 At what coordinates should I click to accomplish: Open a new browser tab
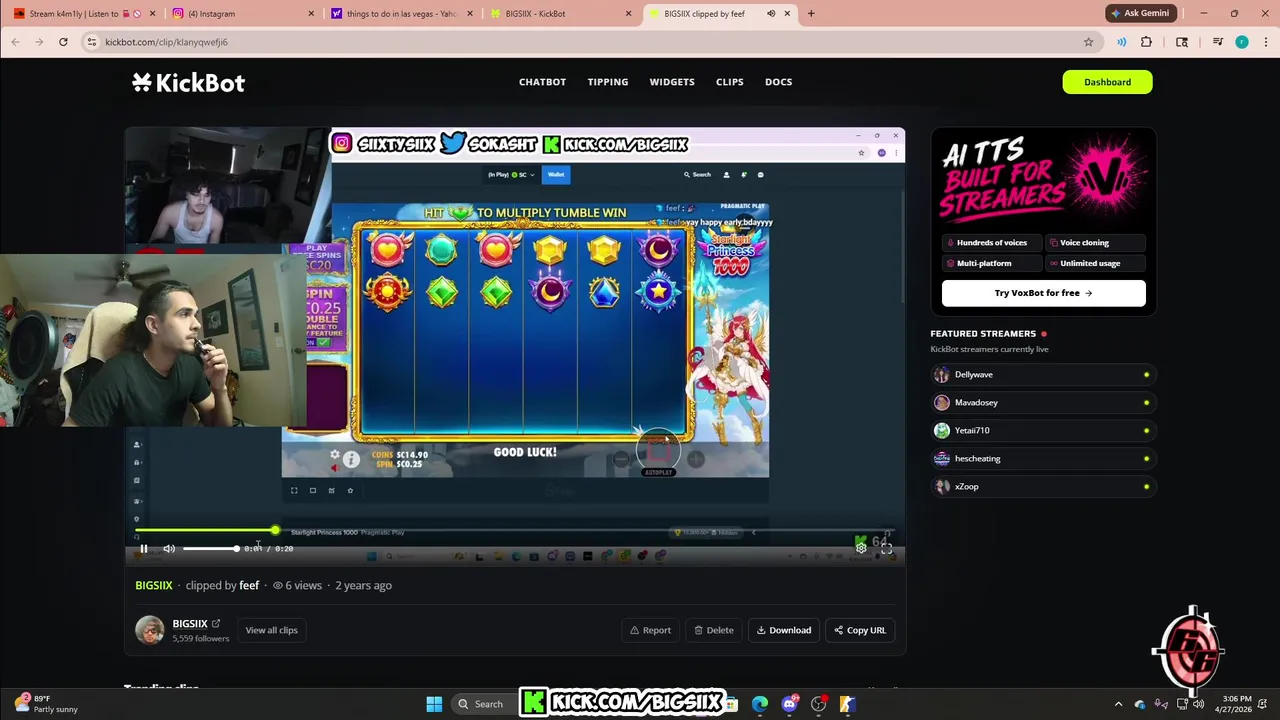point(811,14)
